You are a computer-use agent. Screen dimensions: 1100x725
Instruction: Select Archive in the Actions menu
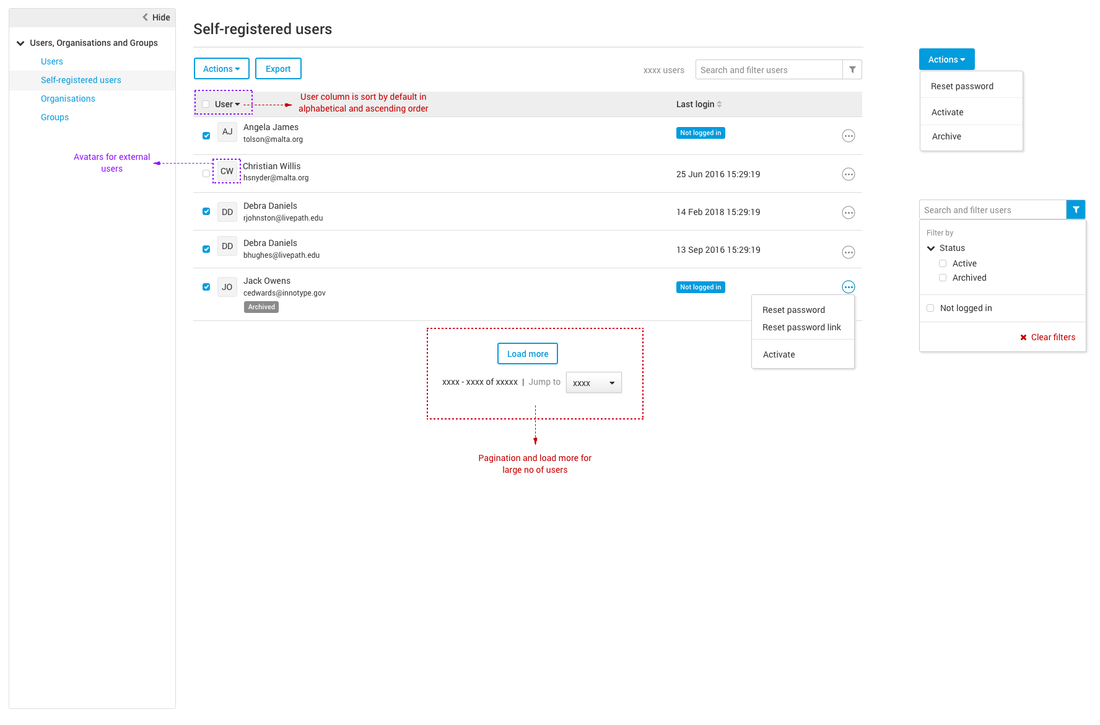pos(946,136)
